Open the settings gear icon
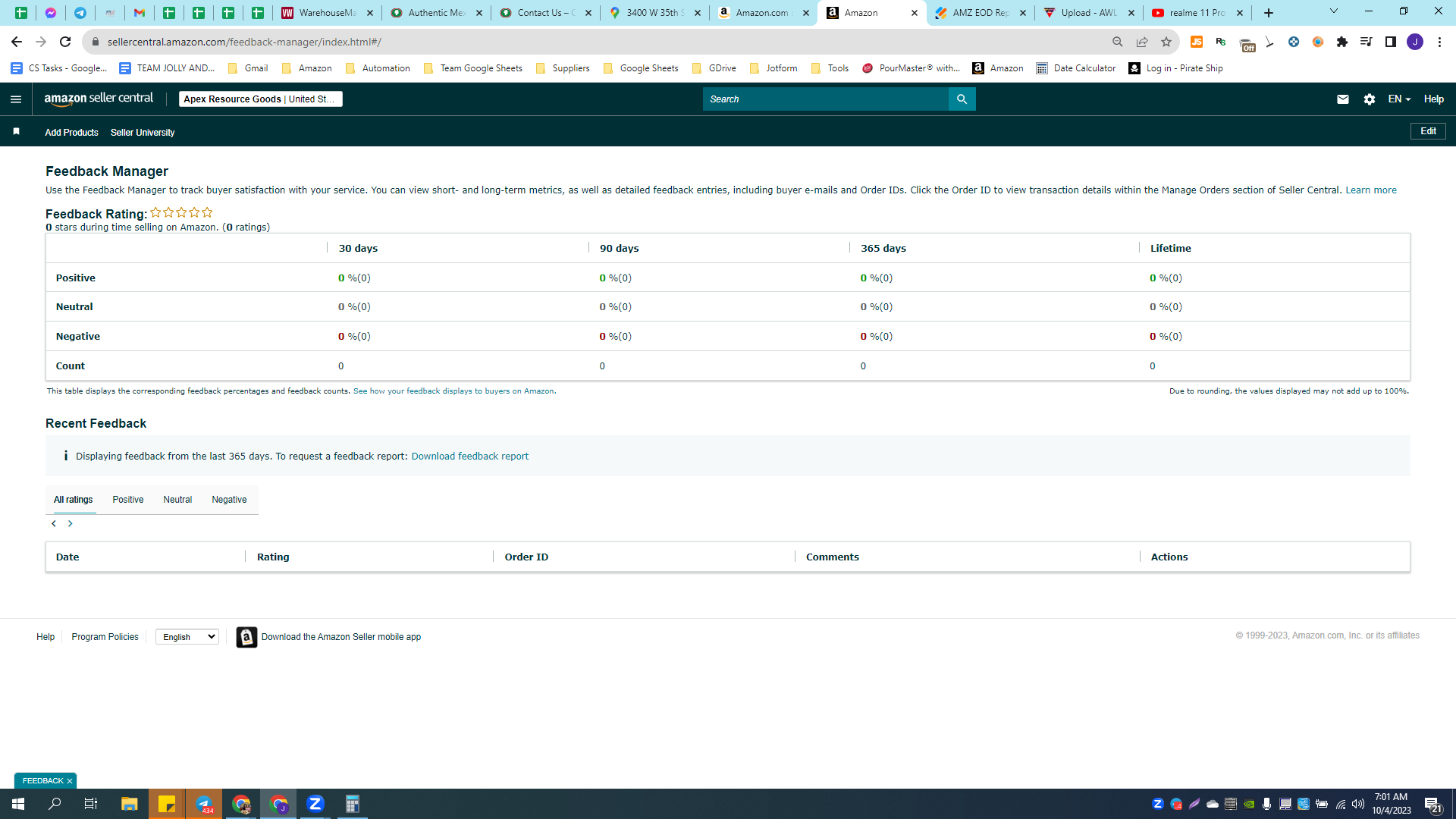The width and height of the screenshot is (1456, 819). (1369, 99)
